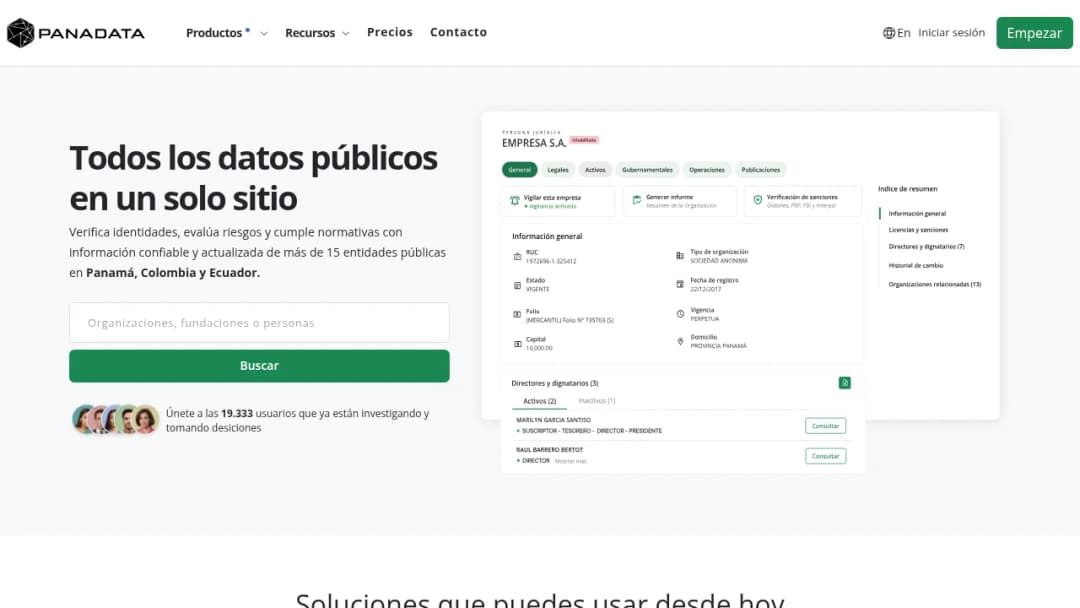Click the Generar informe card
1080x608 pixels.
(680, 202)
